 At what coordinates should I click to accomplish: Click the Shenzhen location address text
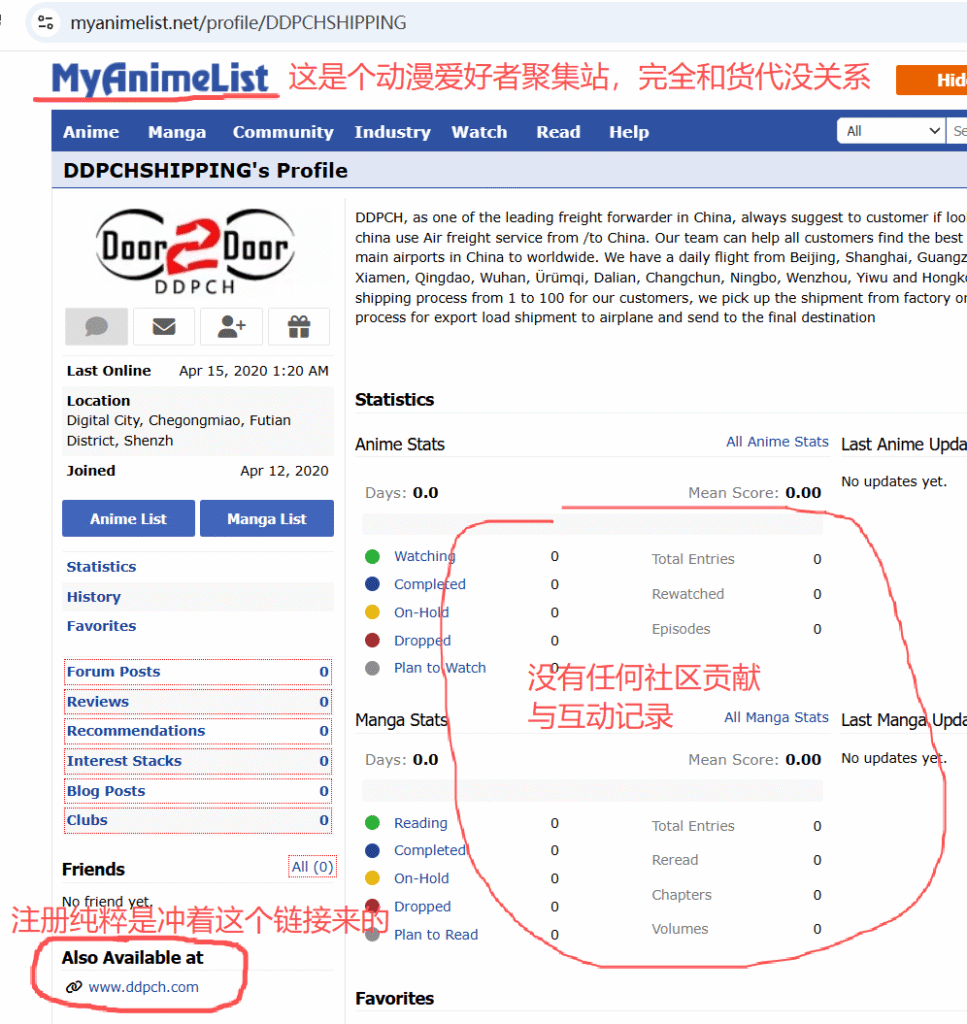179,430
